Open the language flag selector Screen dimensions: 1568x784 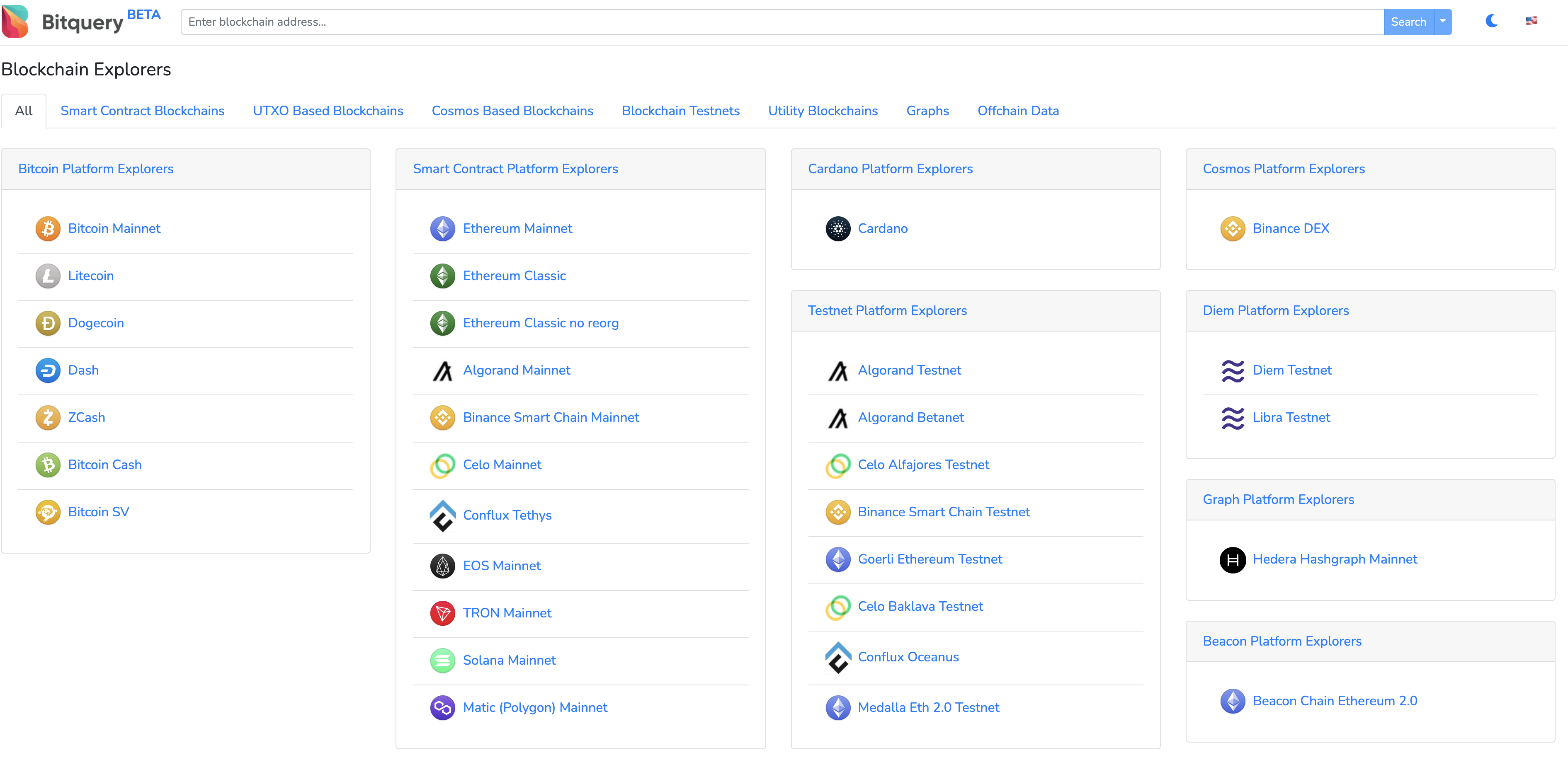pyautogui.click(x=1531, y=21)
